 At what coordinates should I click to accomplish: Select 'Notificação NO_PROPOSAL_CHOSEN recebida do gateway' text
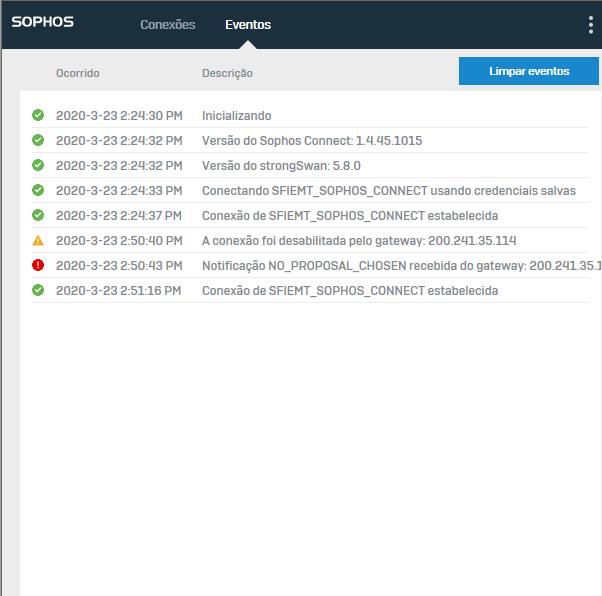pos(364,265)
